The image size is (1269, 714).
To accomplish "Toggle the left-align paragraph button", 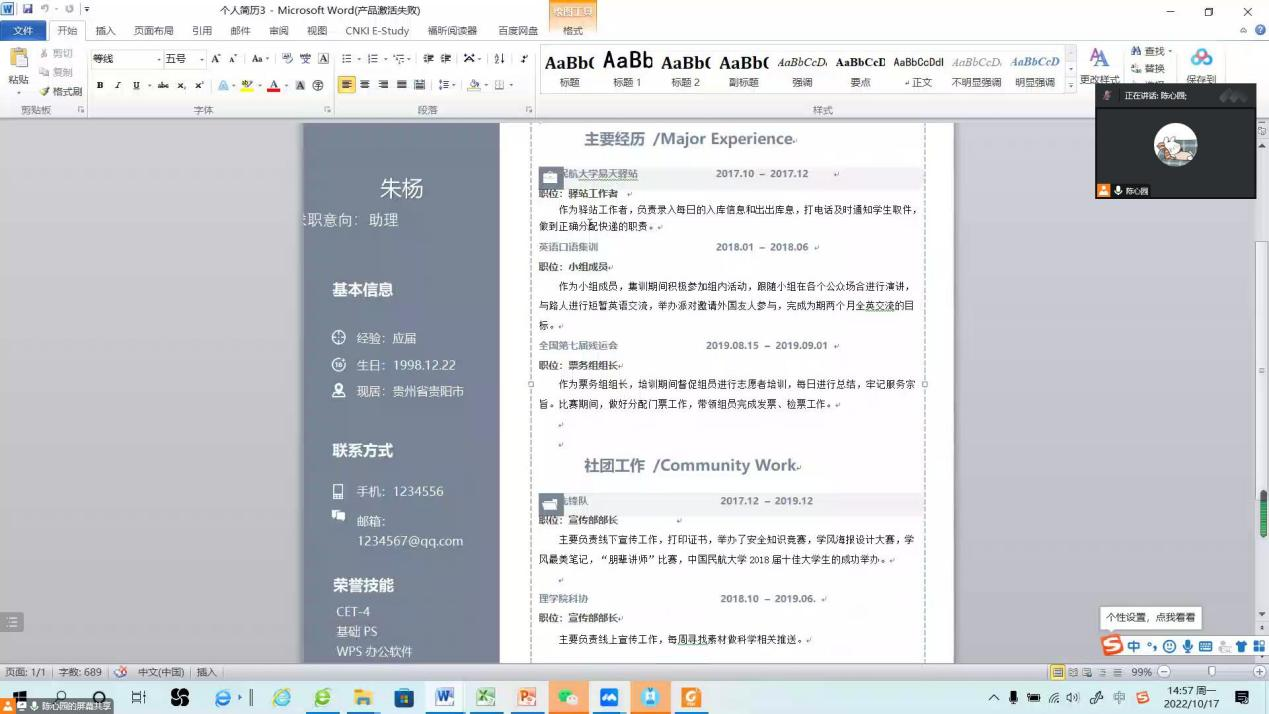I will 346,85.
